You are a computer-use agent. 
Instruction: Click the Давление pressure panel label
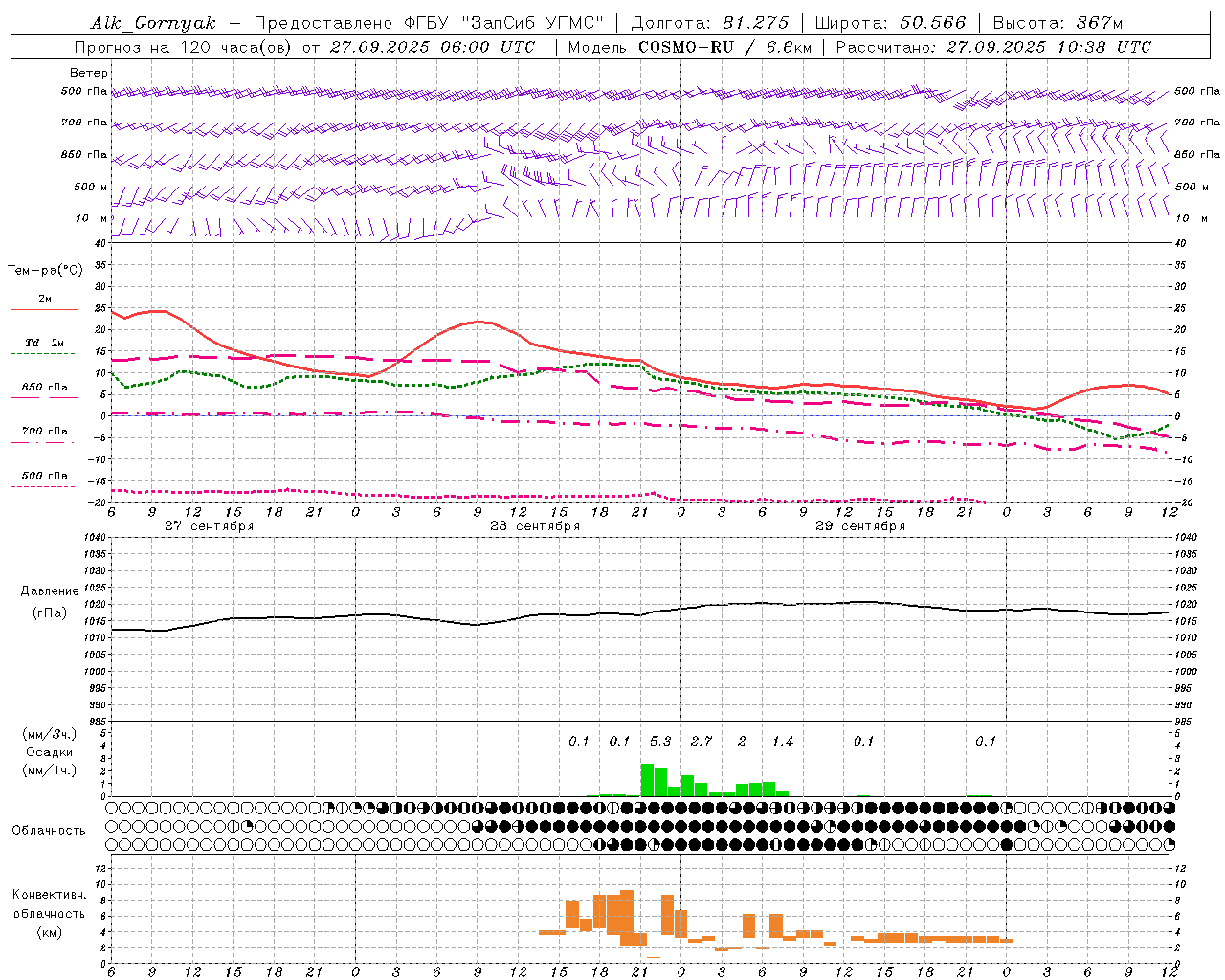(x=50, y=591)
